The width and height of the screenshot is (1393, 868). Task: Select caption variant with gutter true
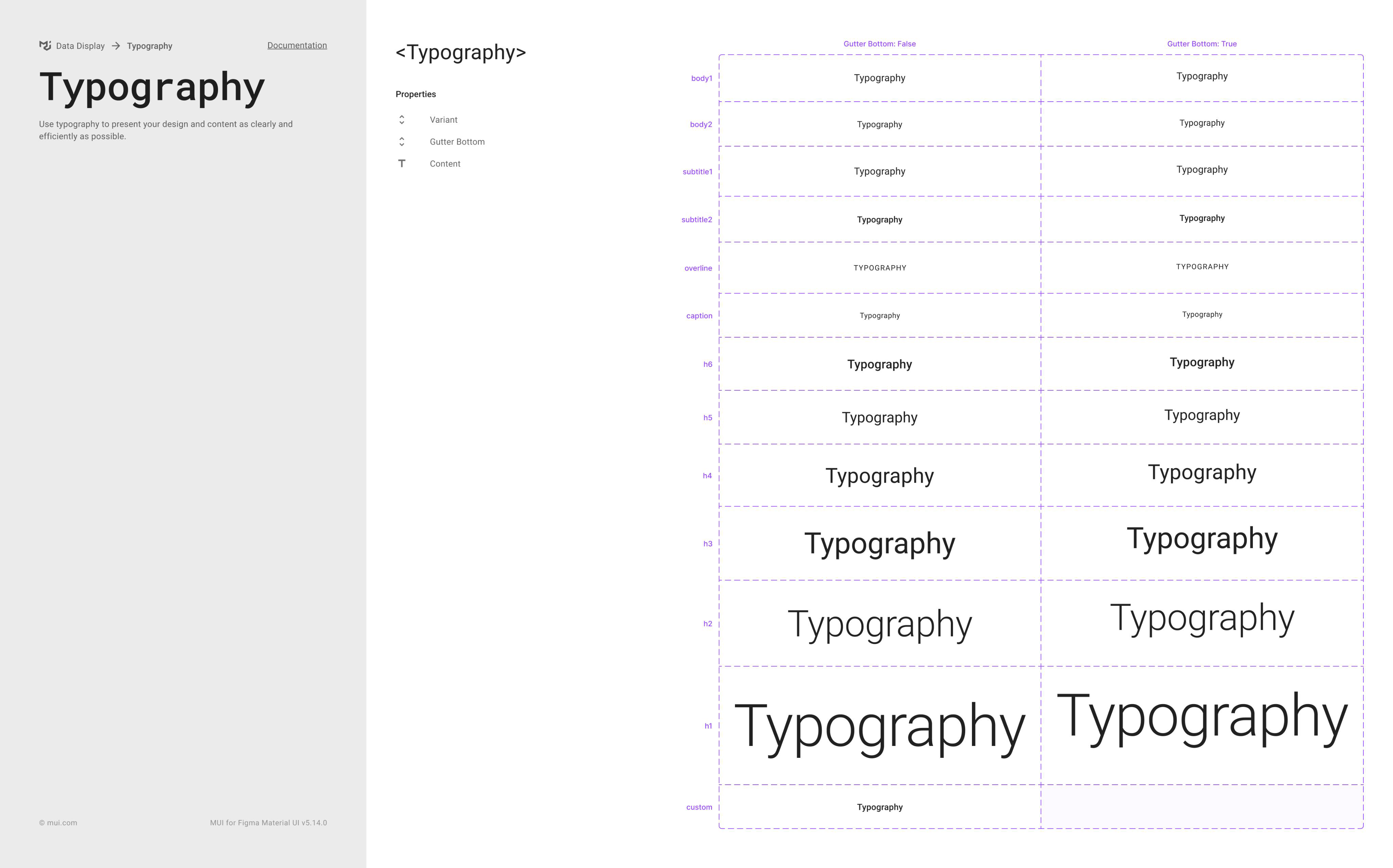(1202, 314)
